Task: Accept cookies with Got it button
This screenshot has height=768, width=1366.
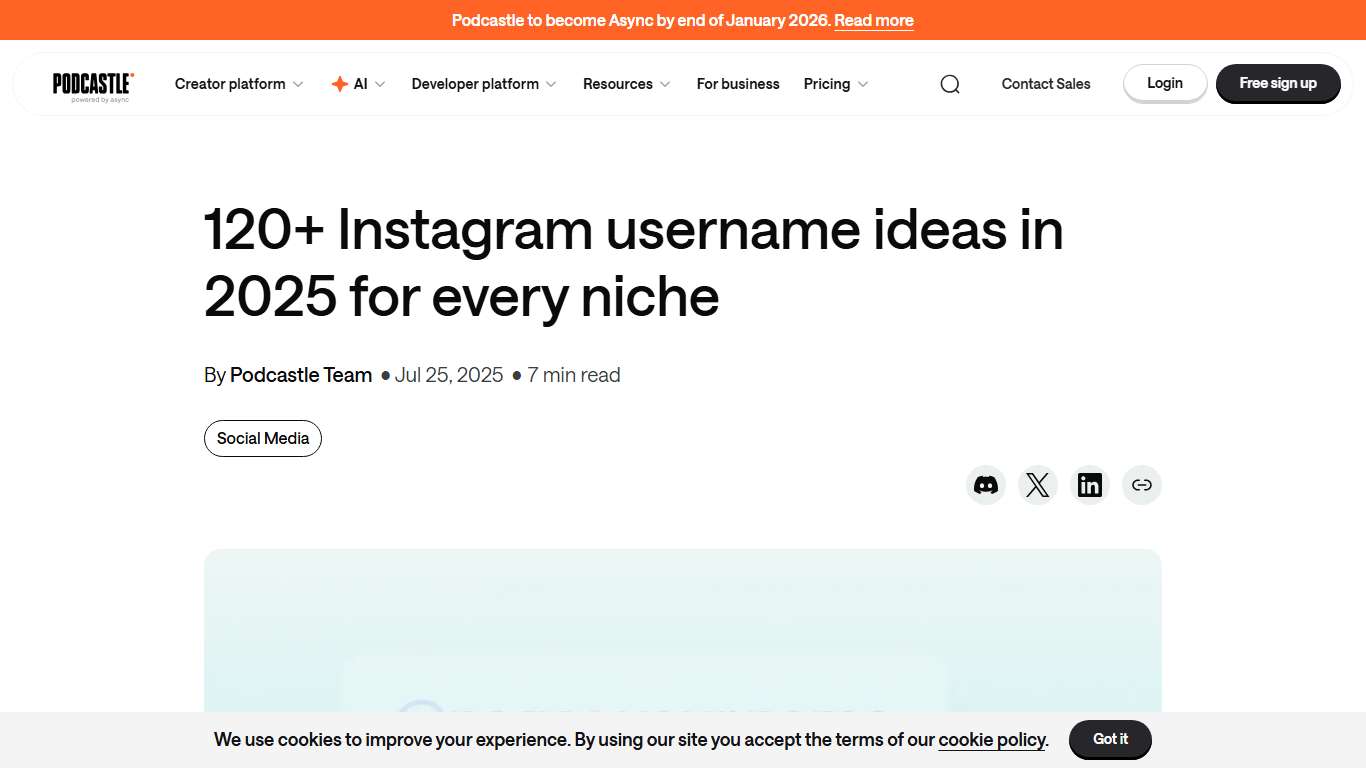Action: pos(1110,739)
